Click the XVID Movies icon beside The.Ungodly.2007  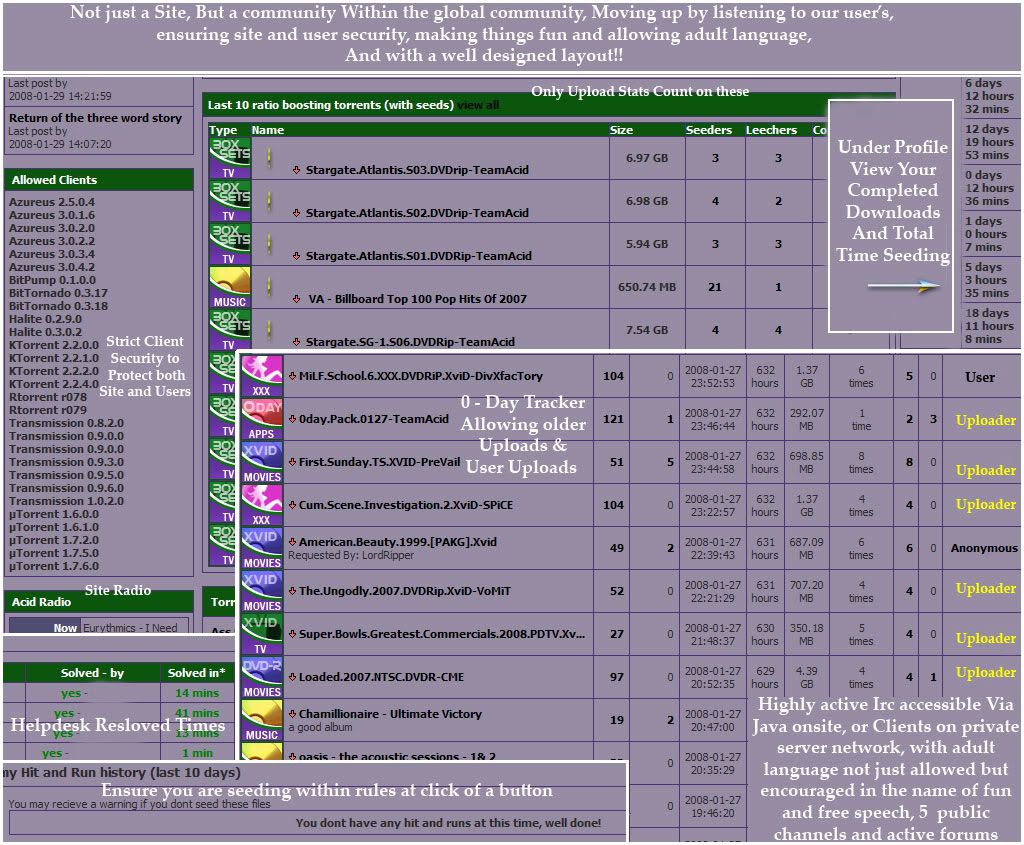tap(262, 592)
